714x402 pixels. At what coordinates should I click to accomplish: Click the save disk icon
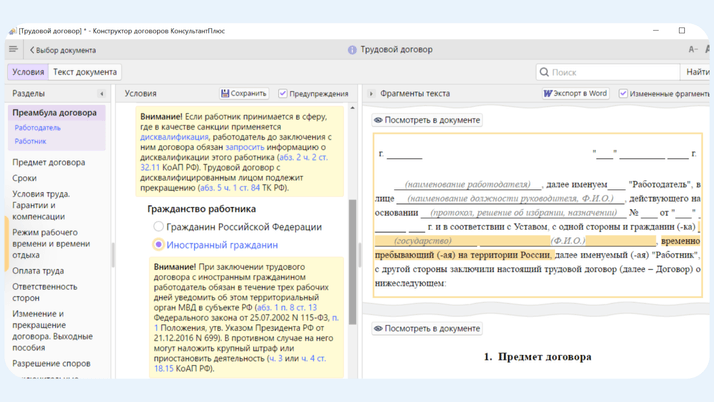[x=225, y=94]
